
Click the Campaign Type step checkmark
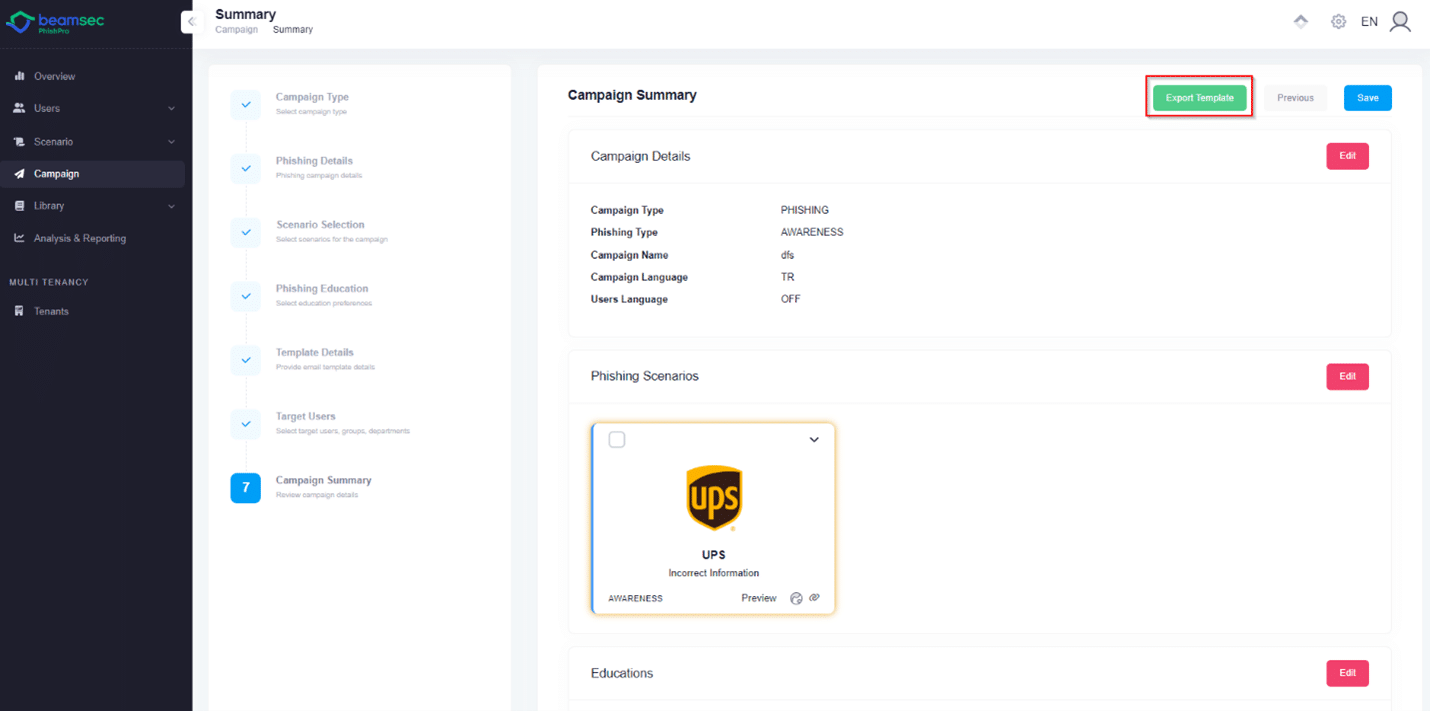click(246, 105)
